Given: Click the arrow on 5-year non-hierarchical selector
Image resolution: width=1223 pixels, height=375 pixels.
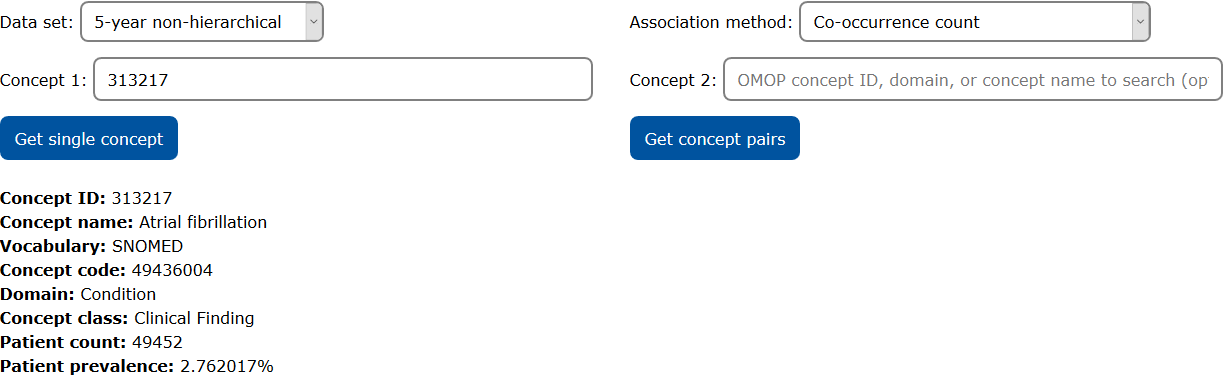Looking at the screenshot, I should [313, 22].
